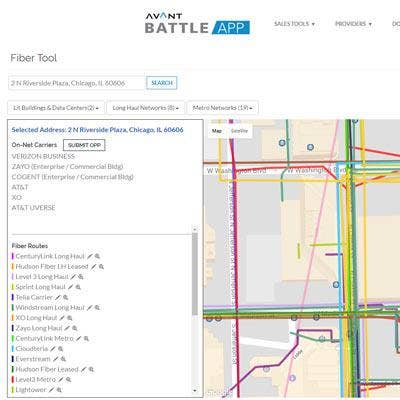Click the address search input field
The image size is (400, 400).
pyautogui.click(x=77, y=83)
